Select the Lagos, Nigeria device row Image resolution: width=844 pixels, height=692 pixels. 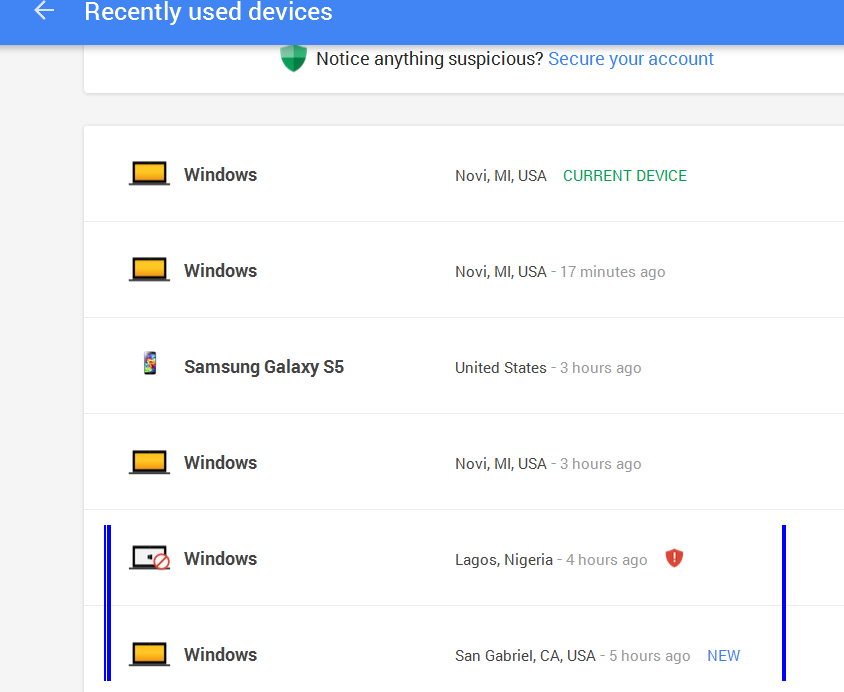point(464,558)
